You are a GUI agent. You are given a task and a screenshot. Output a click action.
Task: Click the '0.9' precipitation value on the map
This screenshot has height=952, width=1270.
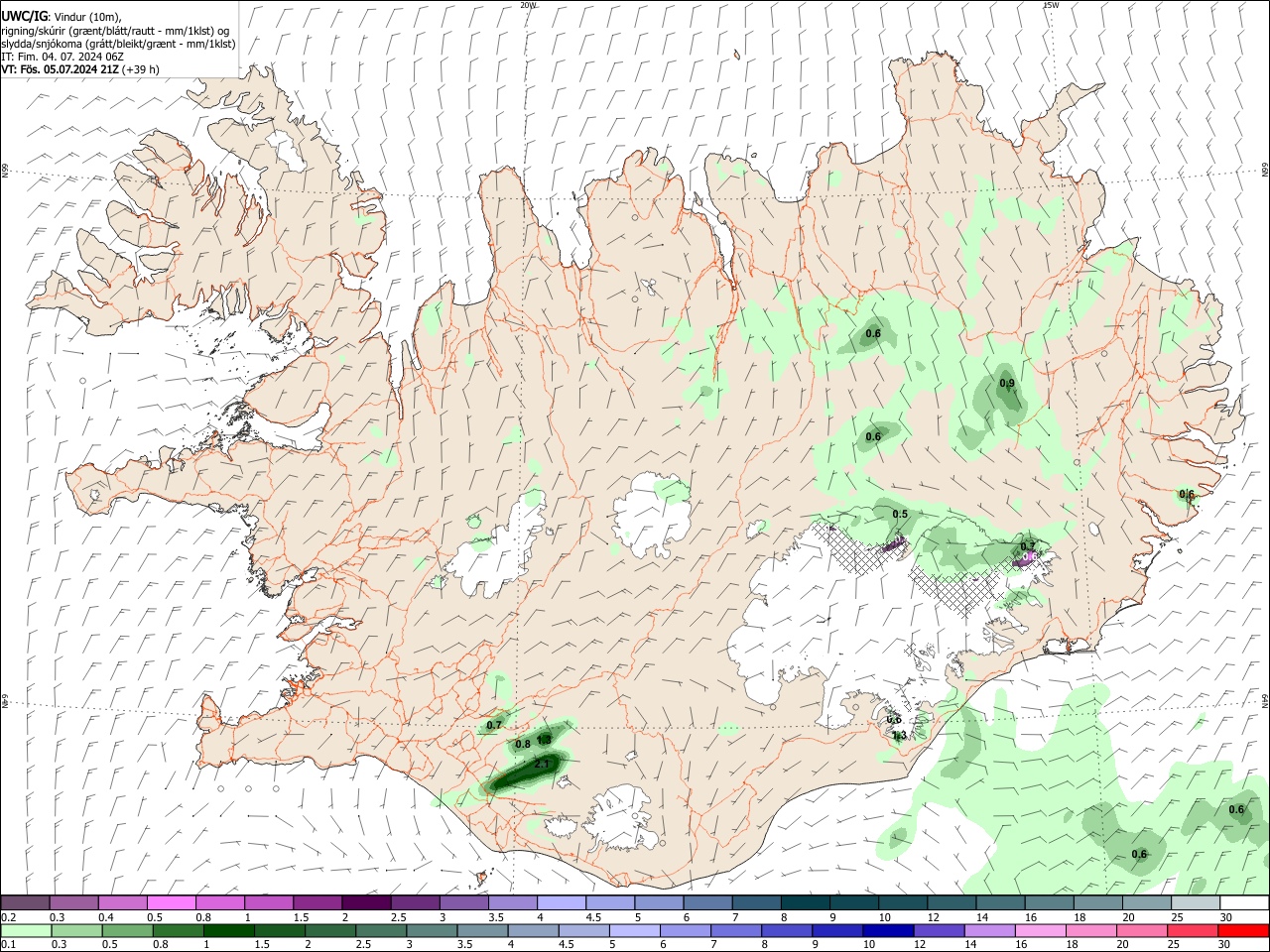pos(1007,384)
